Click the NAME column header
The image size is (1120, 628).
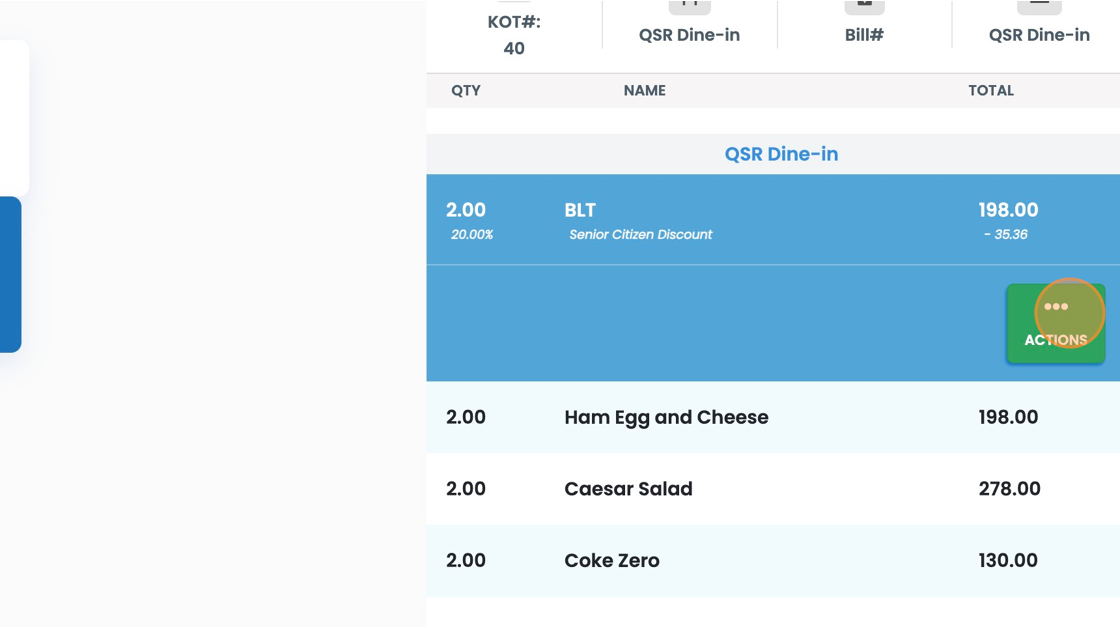click(644, 90)
